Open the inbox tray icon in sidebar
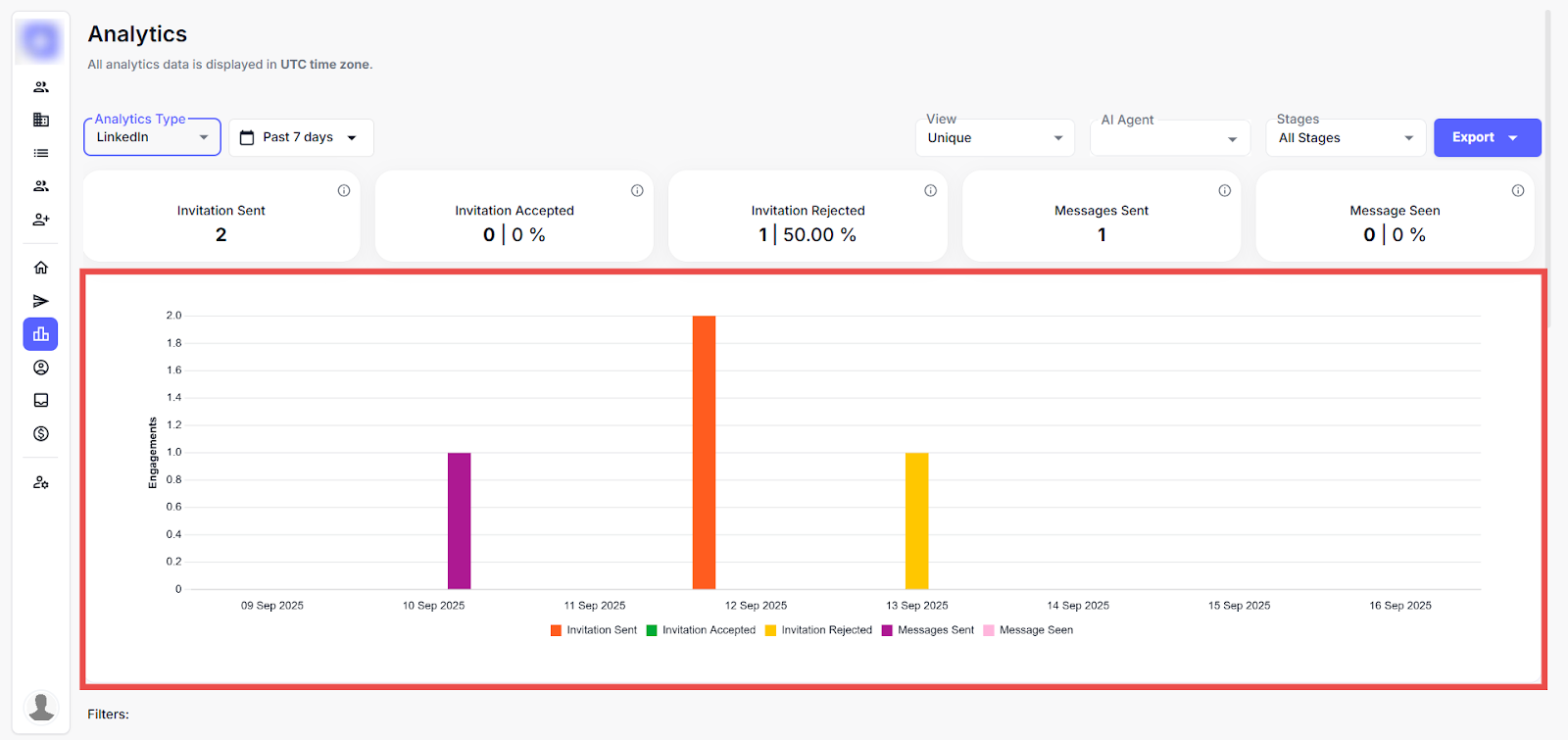 point(41,400)
